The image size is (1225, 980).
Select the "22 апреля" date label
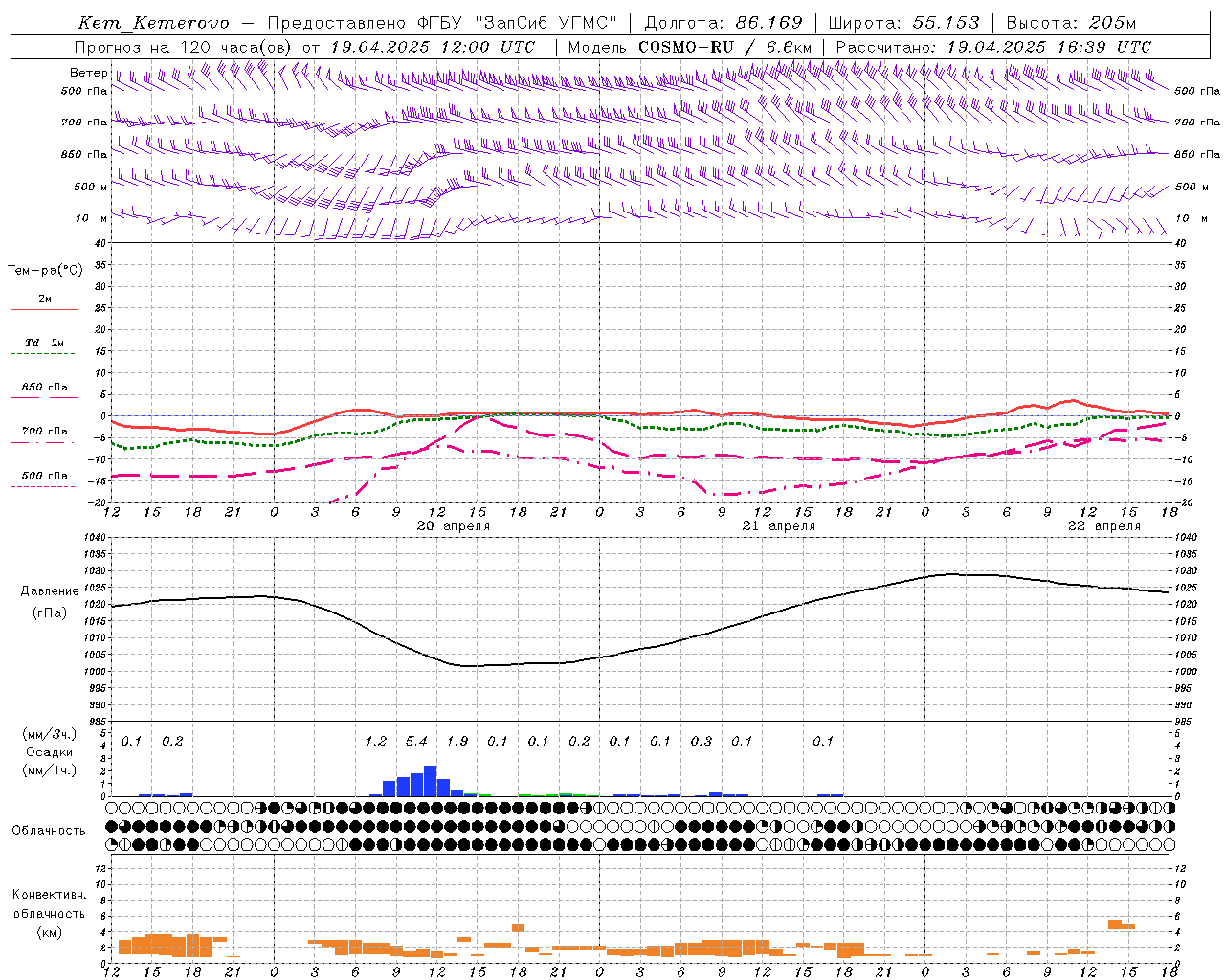[x=1104, y=526]
